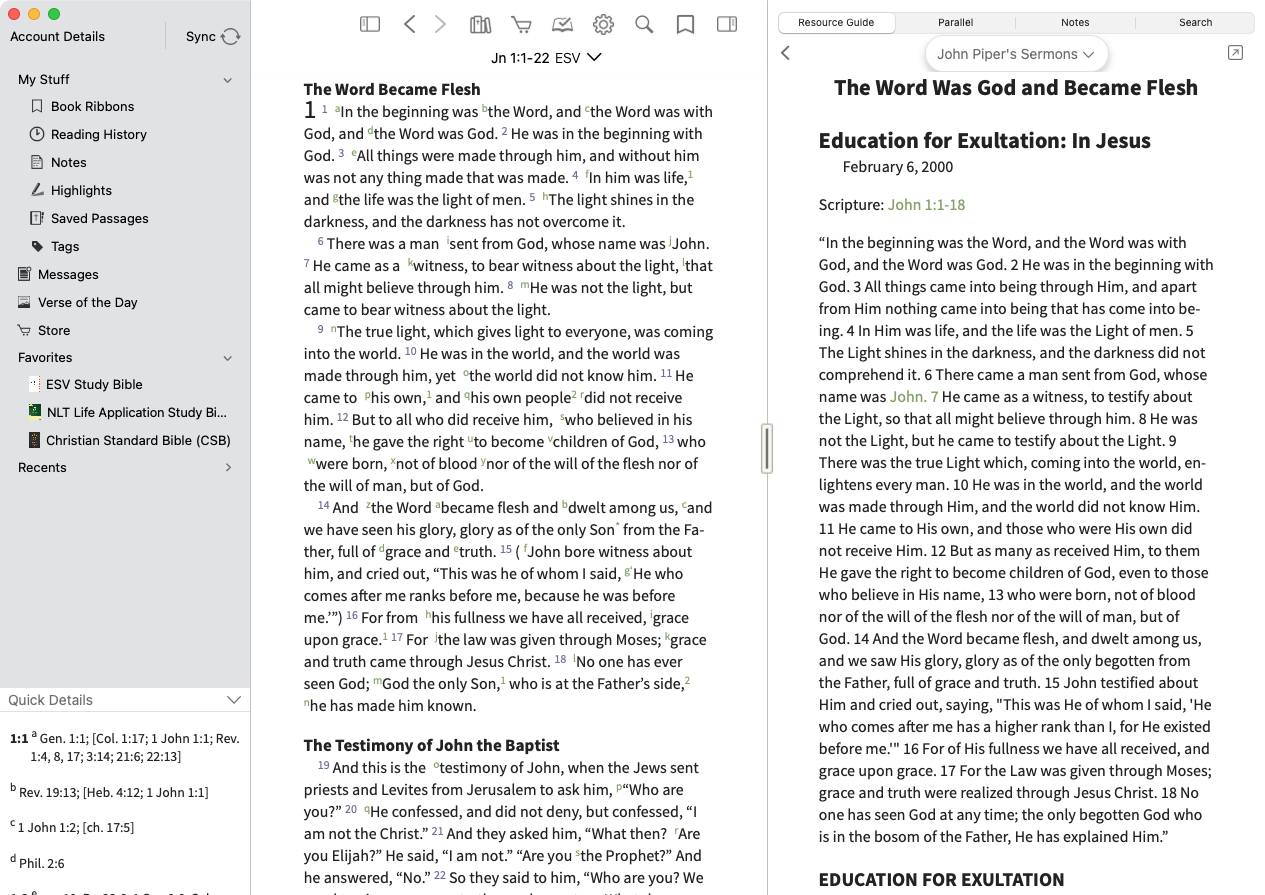Click the magnifying glass search icon

click(x=644, y=24)
